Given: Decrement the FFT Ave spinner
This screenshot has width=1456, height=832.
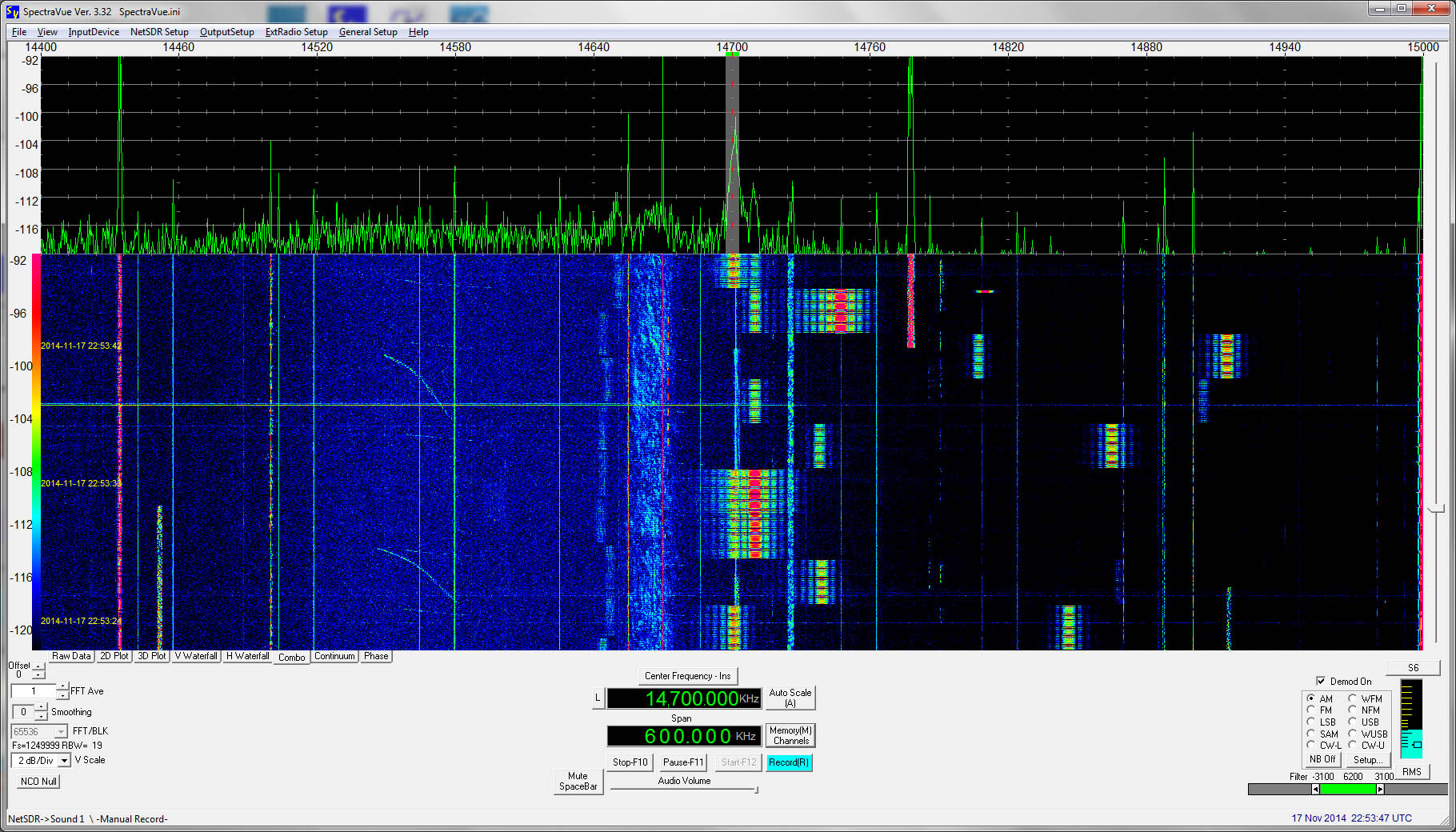Looking at the screenshot, I should click(x=62, y=695).
